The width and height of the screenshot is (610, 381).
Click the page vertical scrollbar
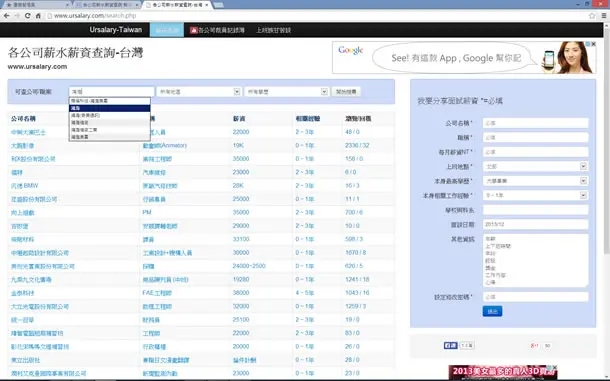pyautogui.click(x=606, y=140)
